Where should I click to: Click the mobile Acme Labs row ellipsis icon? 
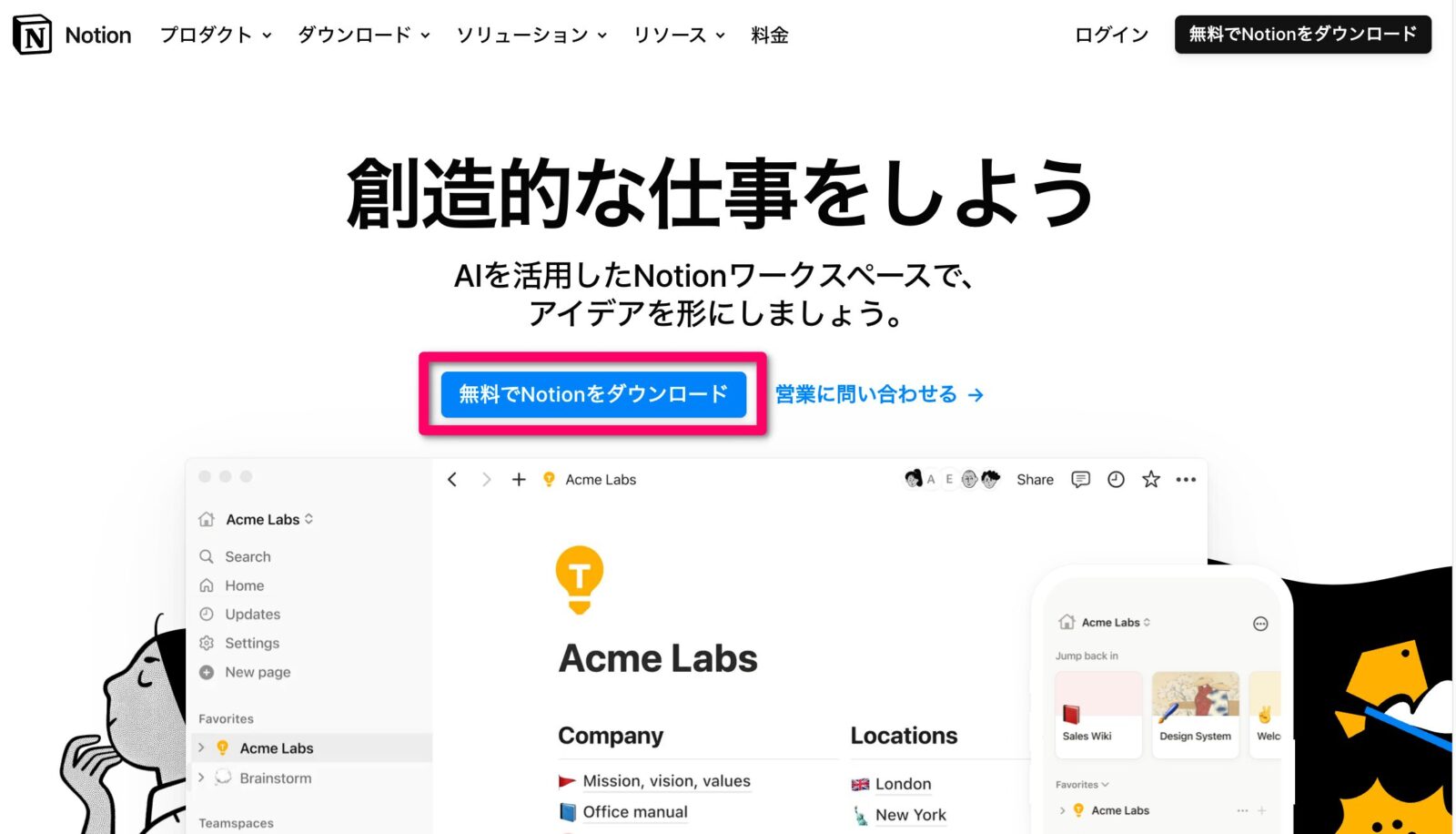(x=1242, y=810)
